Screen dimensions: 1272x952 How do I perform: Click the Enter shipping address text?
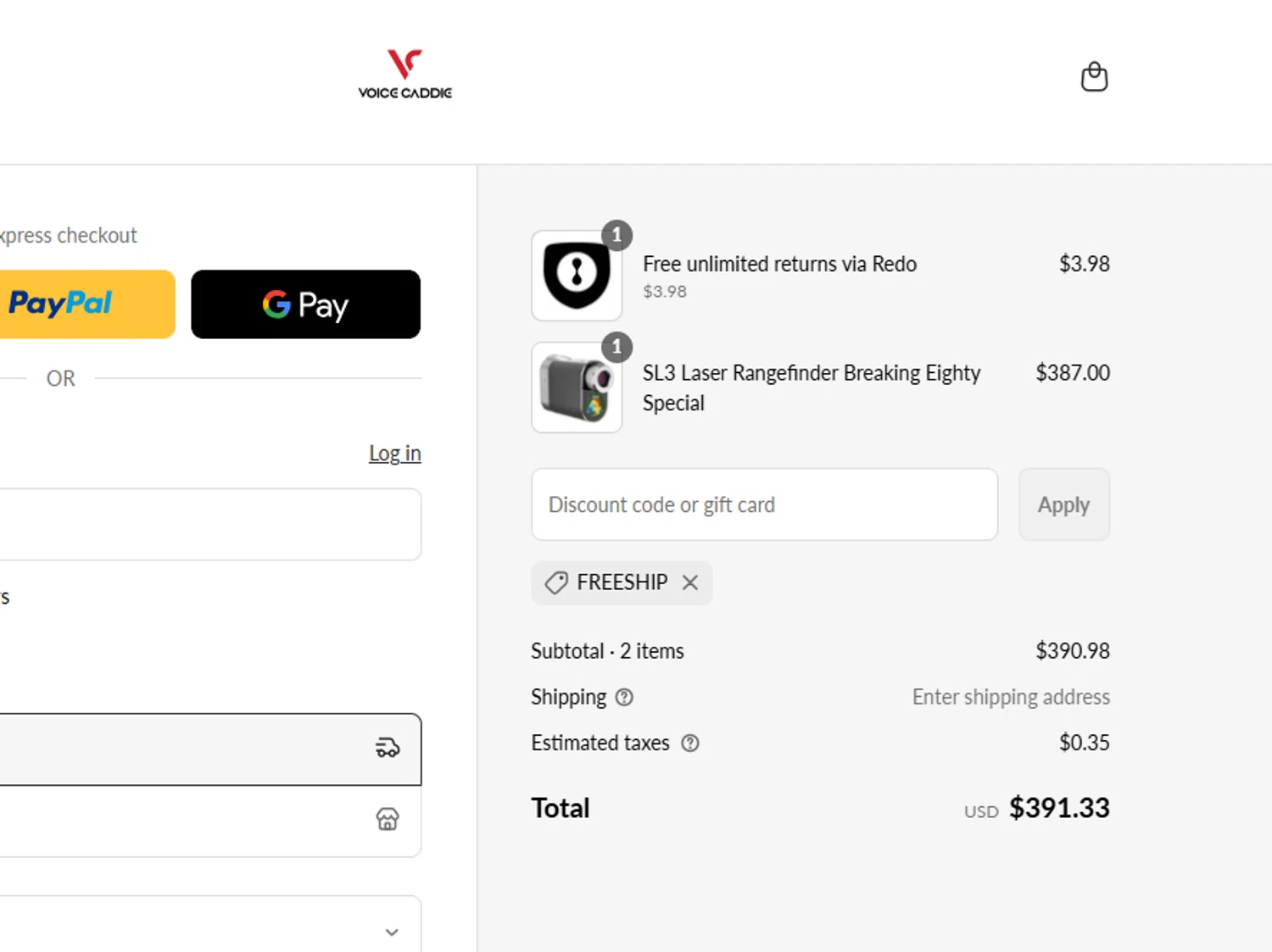1011,697
